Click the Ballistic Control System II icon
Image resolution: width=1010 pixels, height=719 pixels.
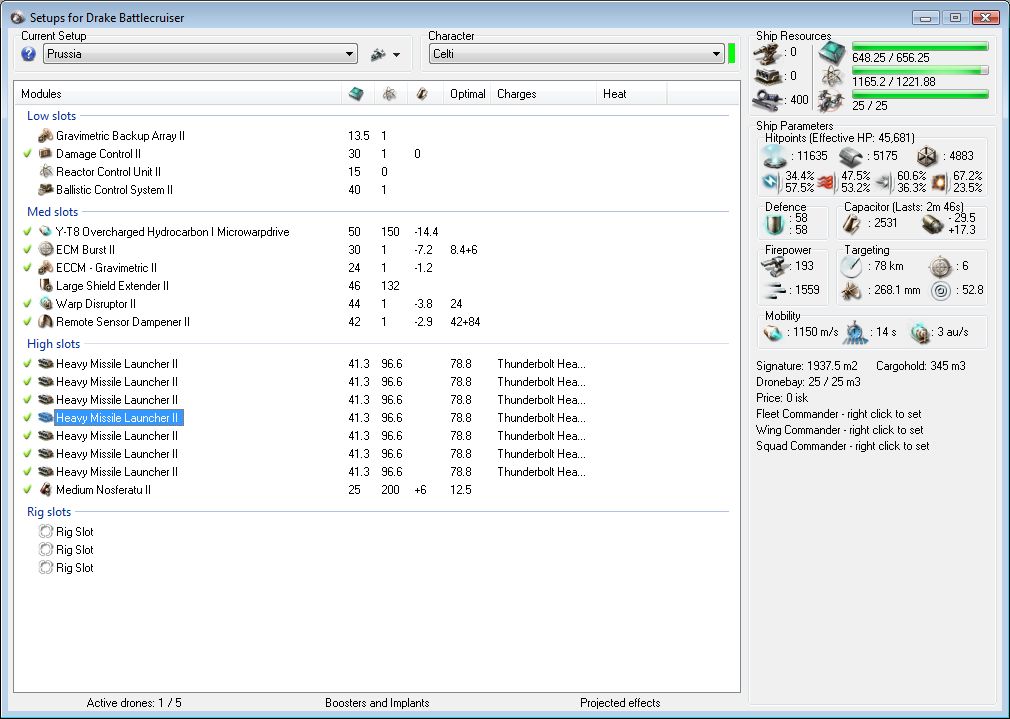click(45, 190)
